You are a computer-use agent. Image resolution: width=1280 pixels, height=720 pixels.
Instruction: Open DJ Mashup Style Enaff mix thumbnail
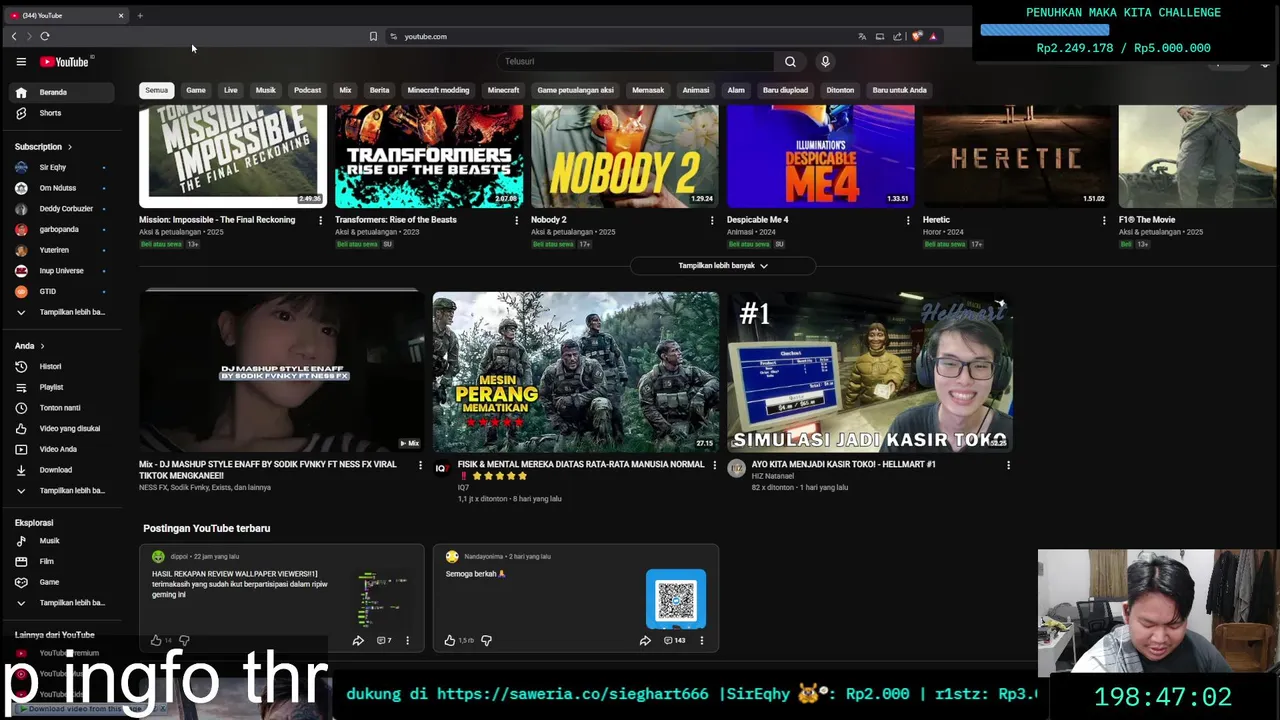point(281,371)
